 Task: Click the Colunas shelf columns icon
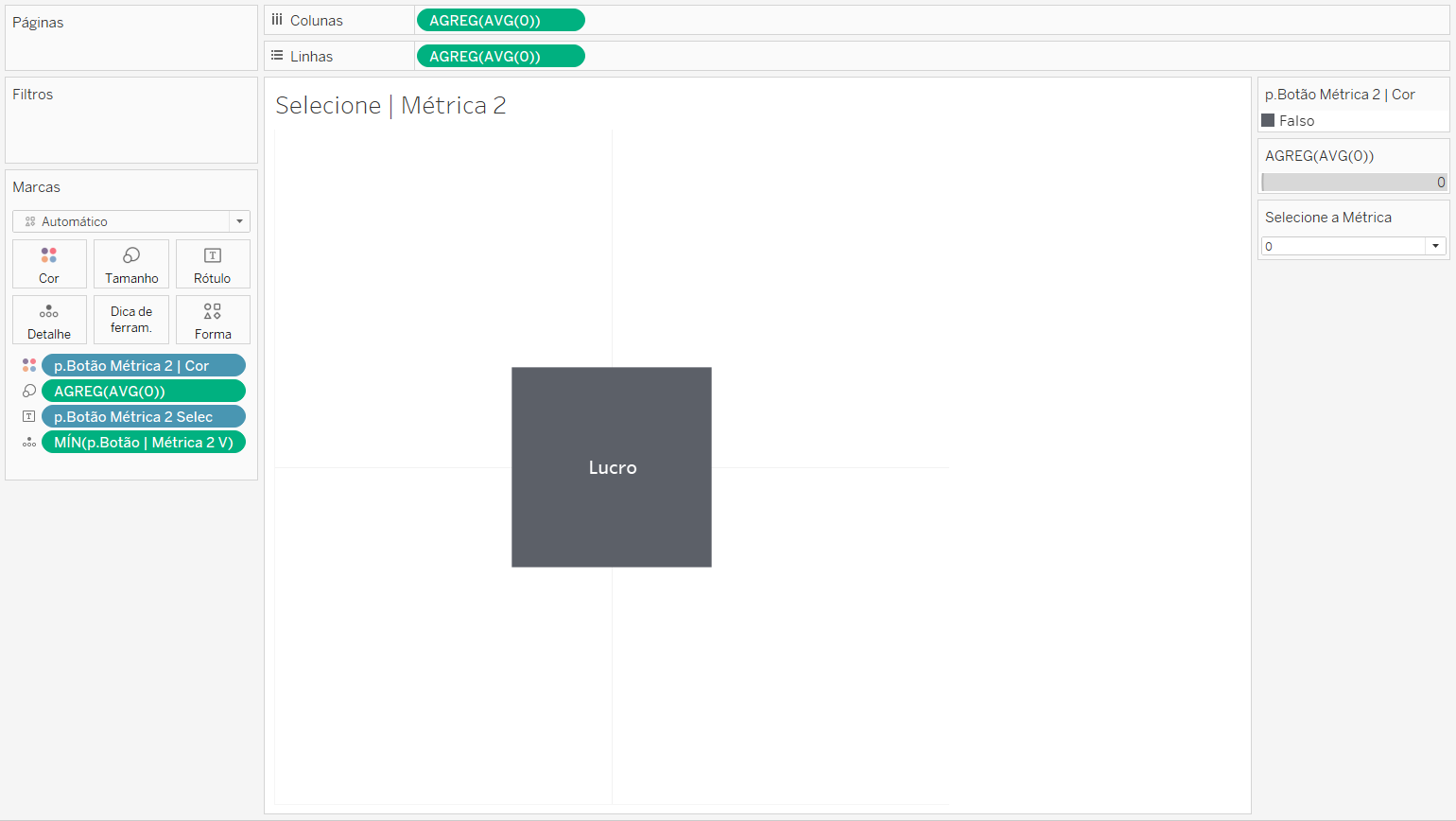pos(277,20)
